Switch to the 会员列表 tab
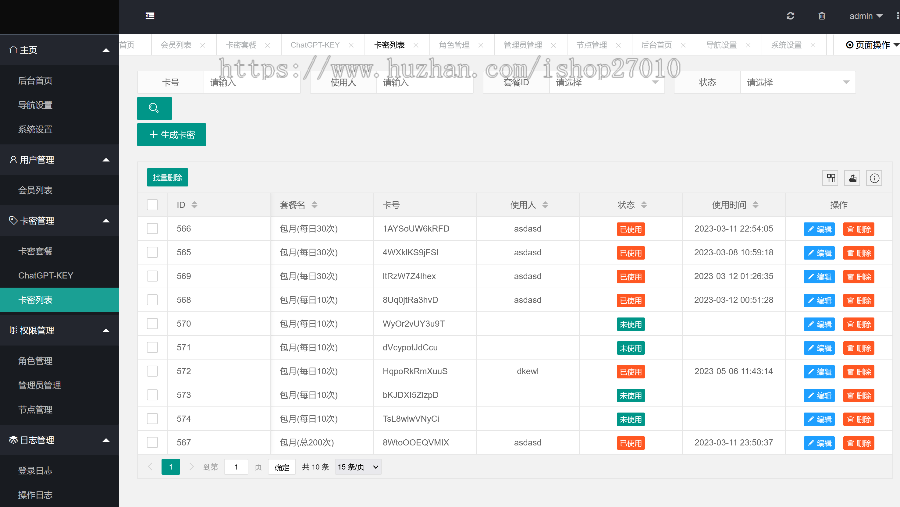The image size is (900, 507). pos(176,45)
